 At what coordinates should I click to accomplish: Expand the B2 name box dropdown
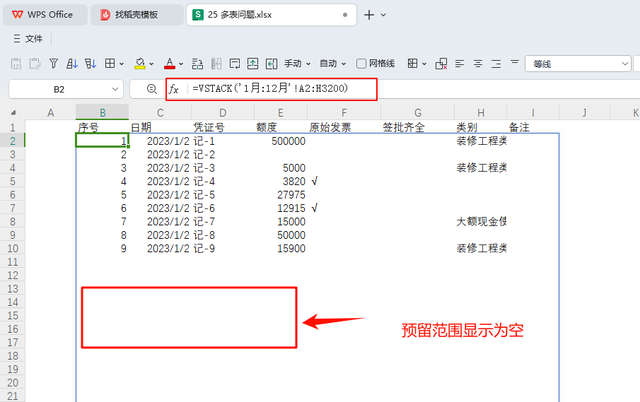coord(115,89)
